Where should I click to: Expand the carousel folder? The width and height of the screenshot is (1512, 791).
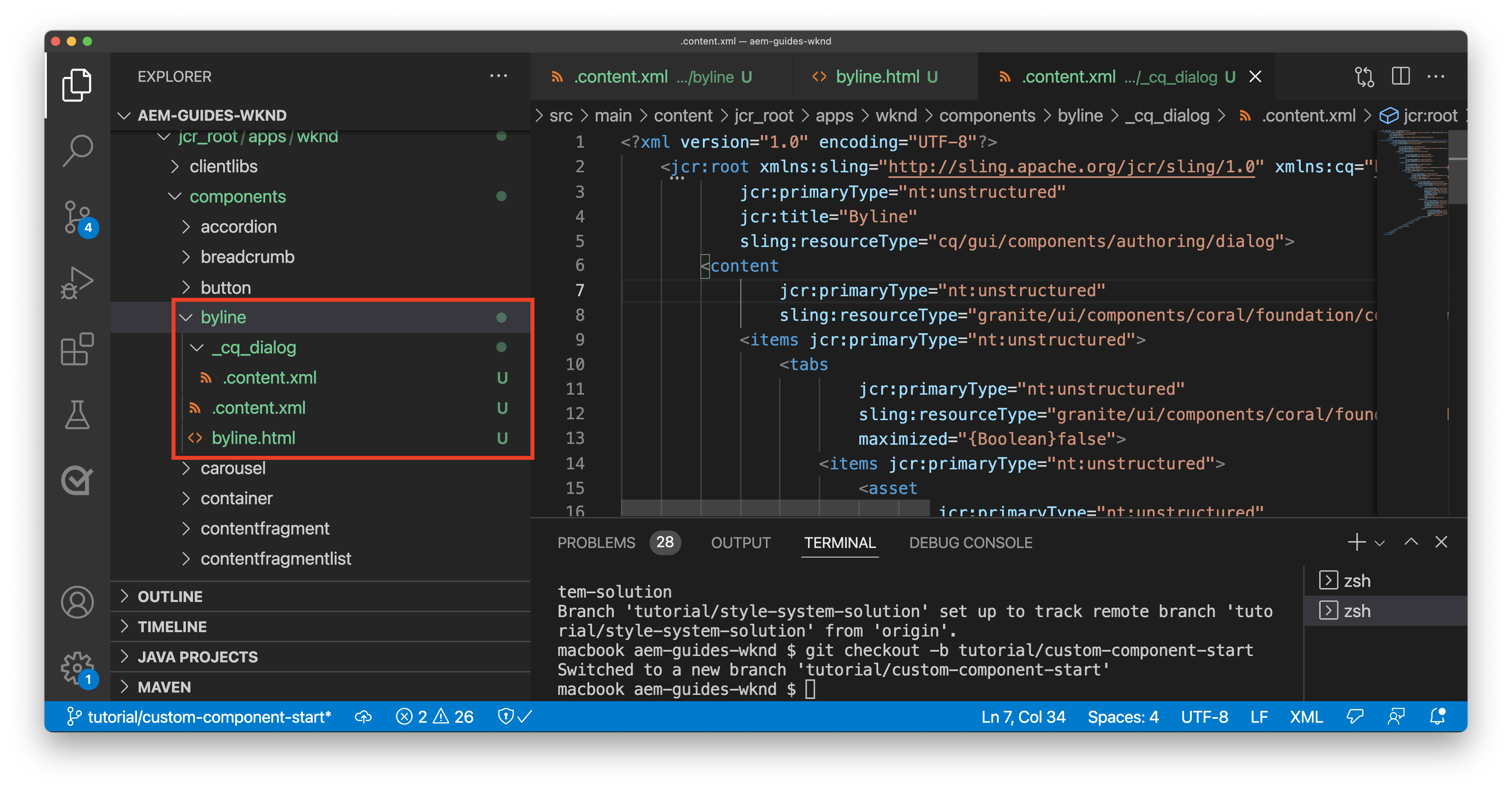coord(232,468)
